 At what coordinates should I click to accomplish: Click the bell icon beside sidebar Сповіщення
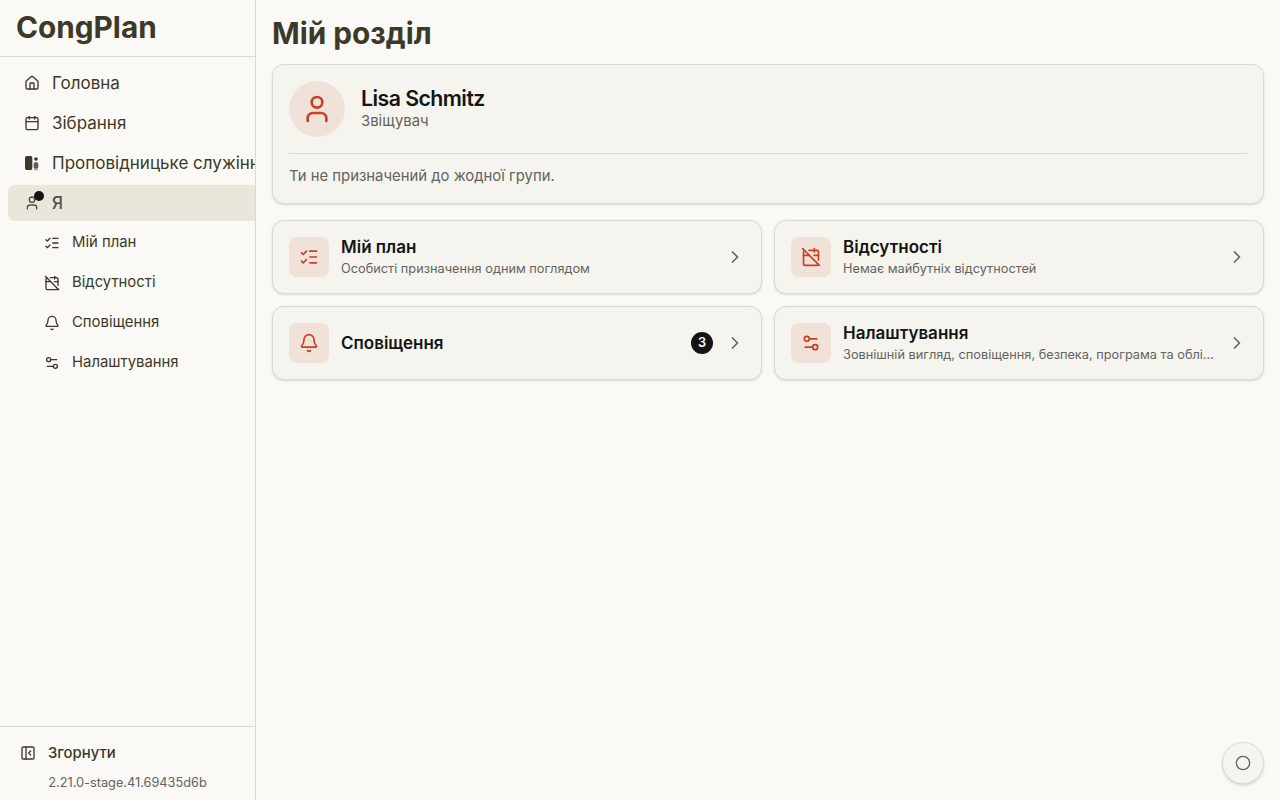[x=52, y=322]
